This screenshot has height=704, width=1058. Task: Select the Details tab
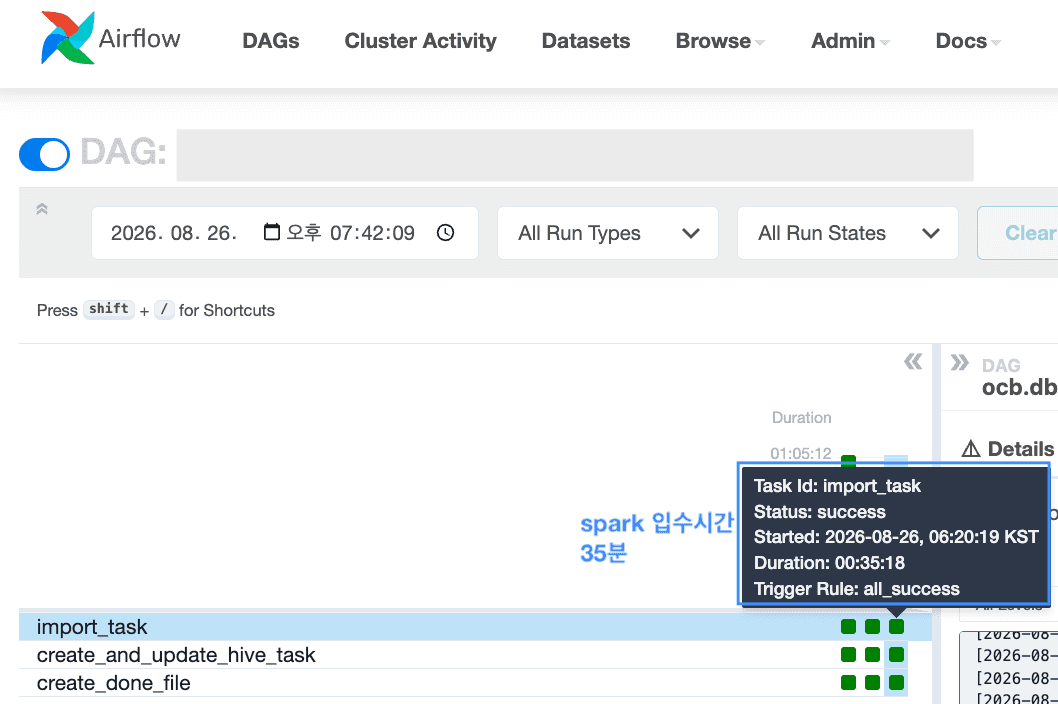pos(1008,449)
